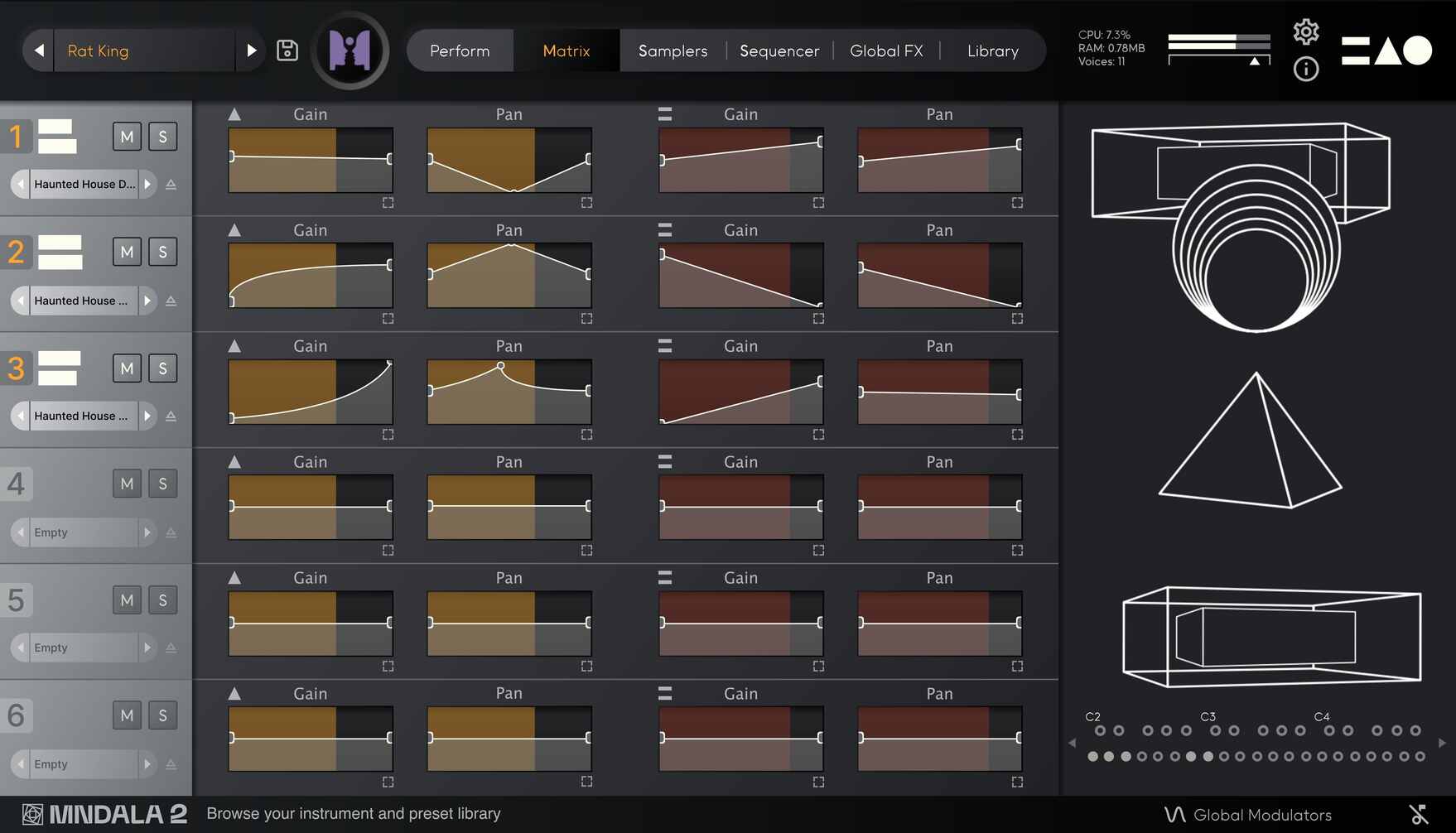Click the info icon in the header
1456x833 pixels.
click(1306, 70)
